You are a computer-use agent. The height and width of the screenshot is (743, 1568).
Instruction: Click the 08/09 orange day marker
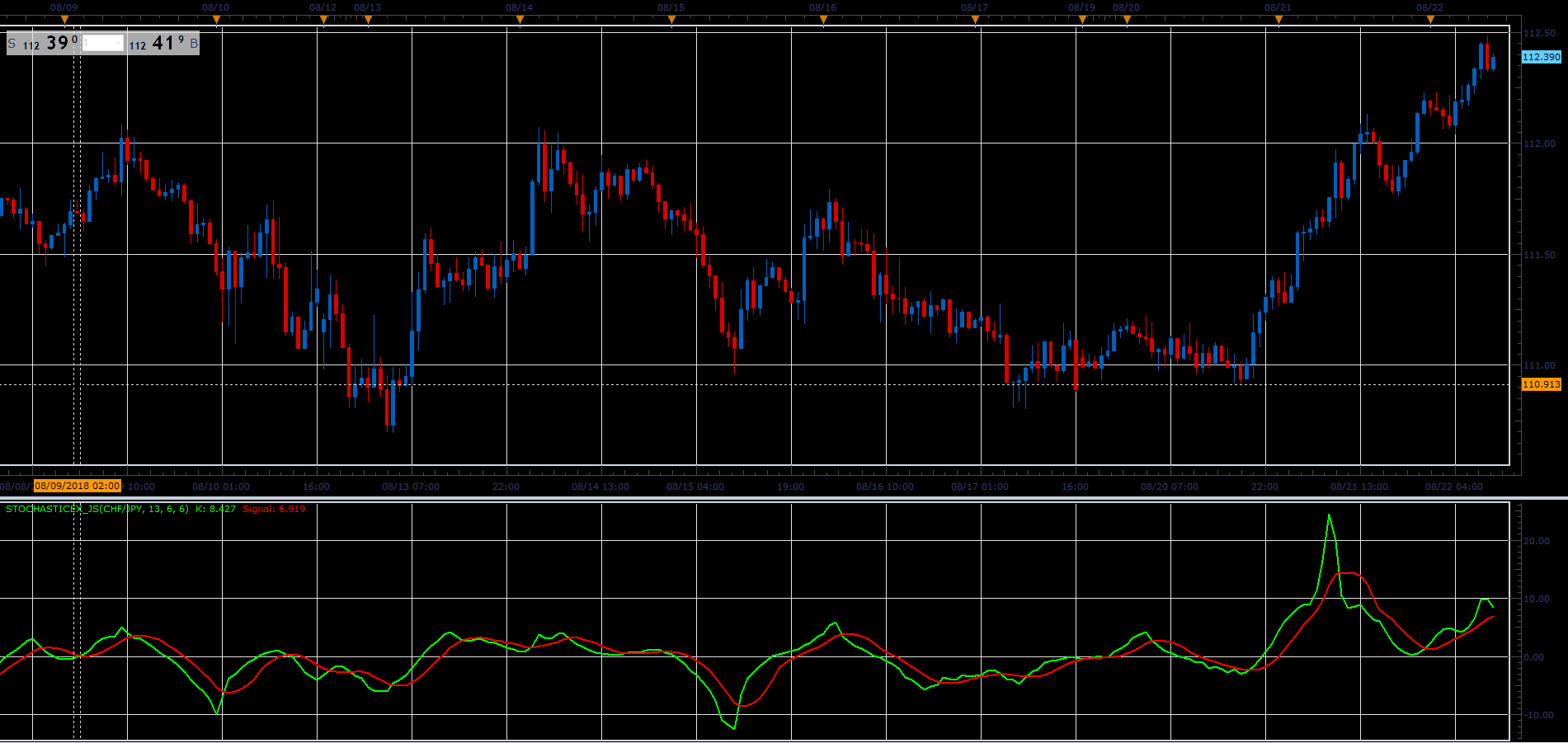(64, 20)
